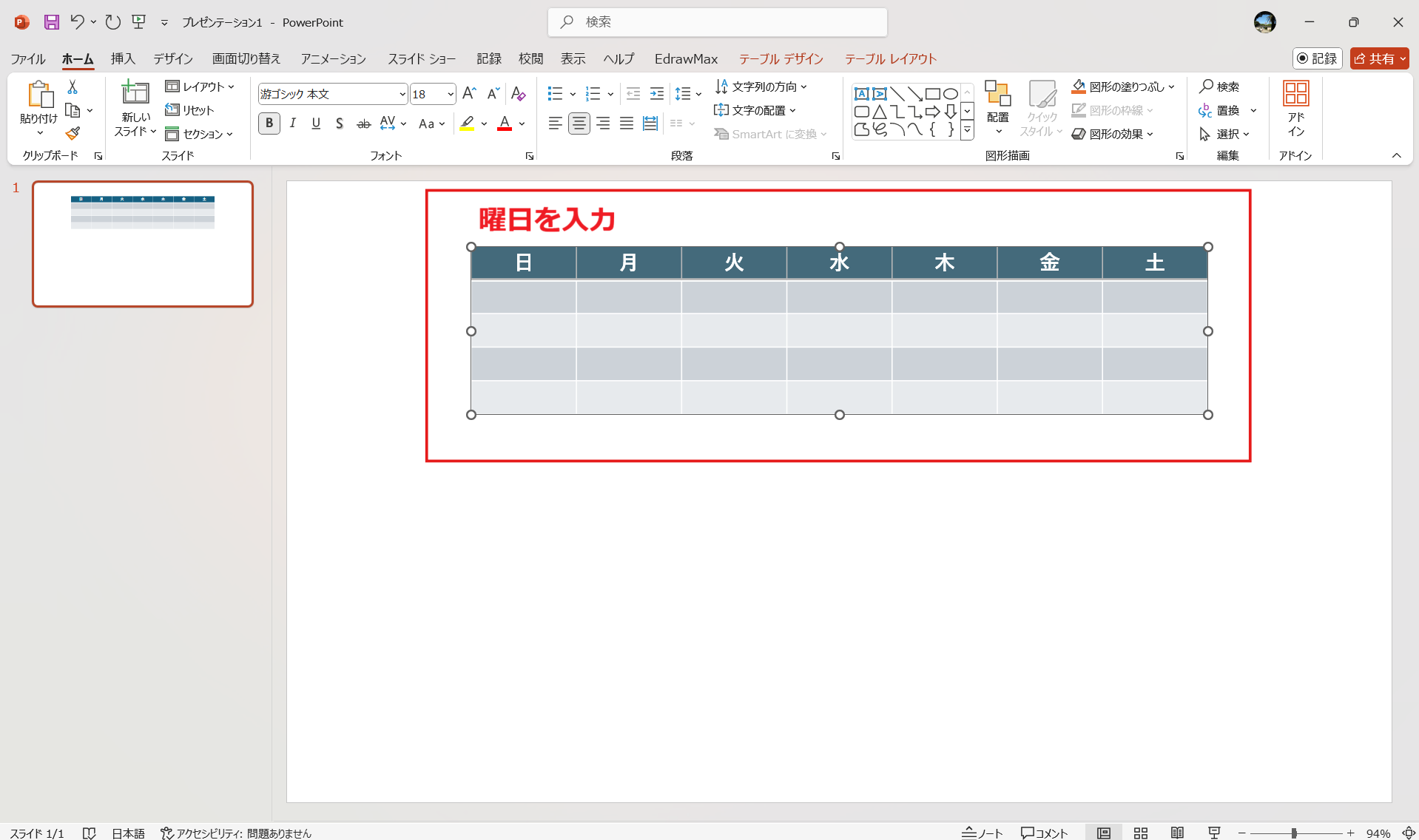Image resolution: width=1419 pixels, height=840 pixels.
Task: Click the 共有 share button
Action: (x=1378, y=58)
